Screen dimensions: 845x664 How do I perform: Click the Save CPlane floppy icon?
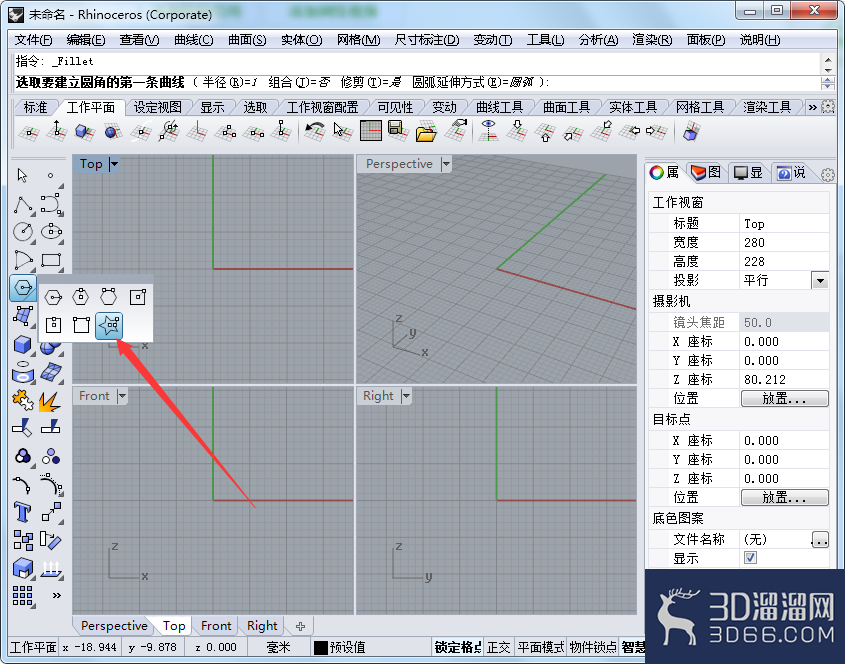(x=398, y=131)
